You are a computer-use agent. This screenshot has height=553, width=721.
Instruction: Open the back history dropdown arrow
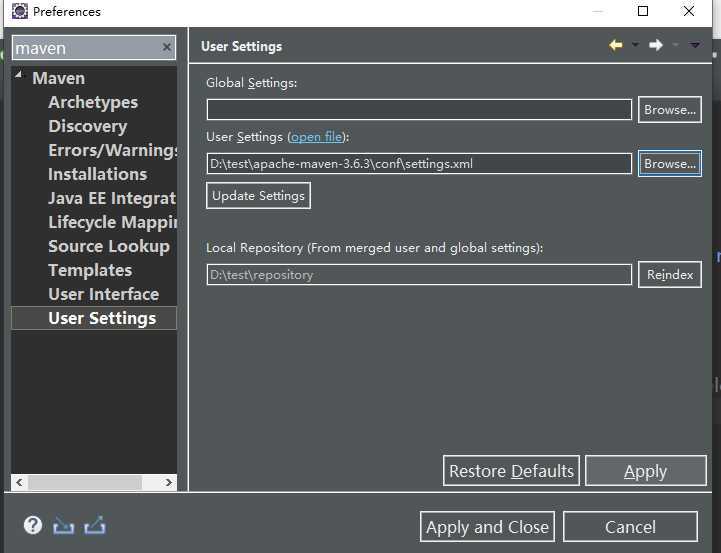[635, 45]
